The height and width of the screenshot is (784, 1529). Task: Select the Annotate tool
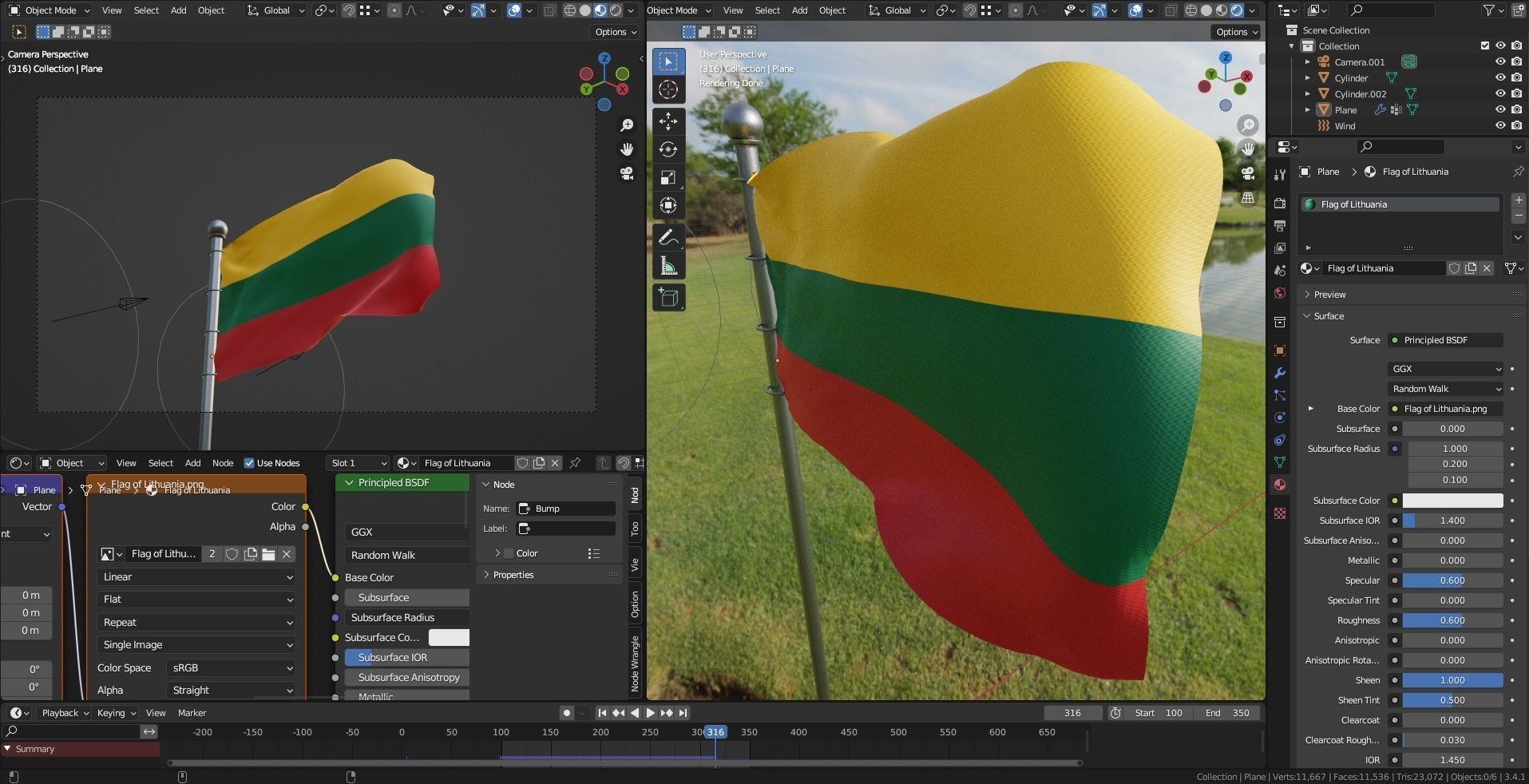click(x=668, y=236)
